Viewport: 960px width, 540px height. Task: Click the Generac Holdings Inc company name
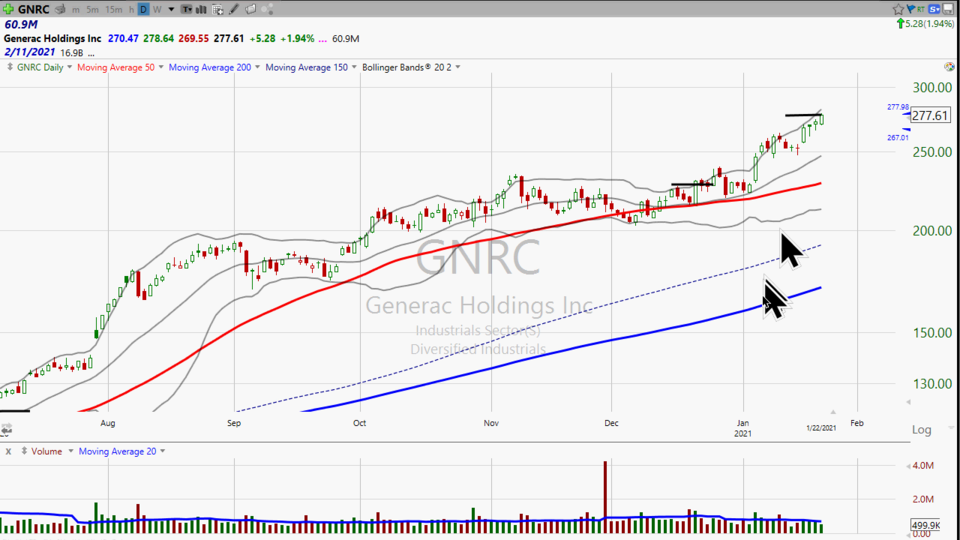(x=53, y=39)
